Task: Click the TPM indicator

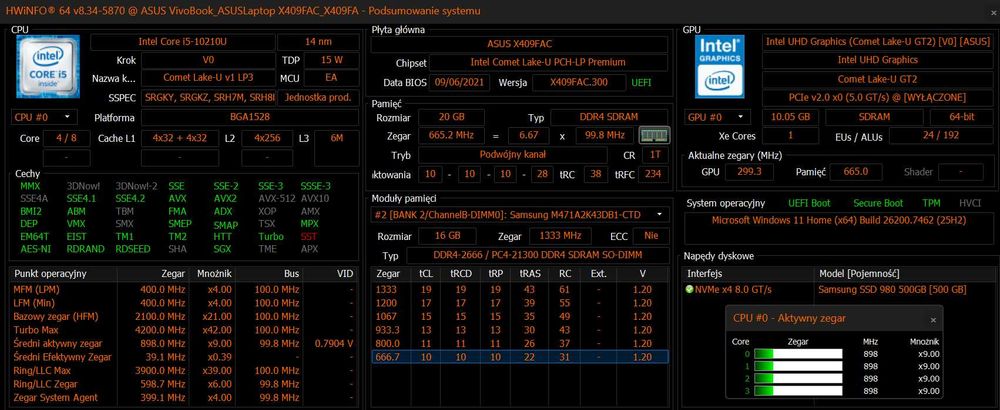Action: click(931, 203)
